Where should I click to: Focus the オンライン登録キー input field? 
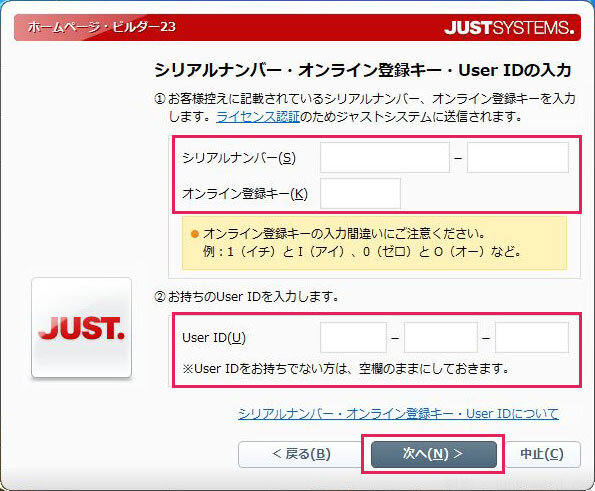pyautogui.click(x=360, y=194)
